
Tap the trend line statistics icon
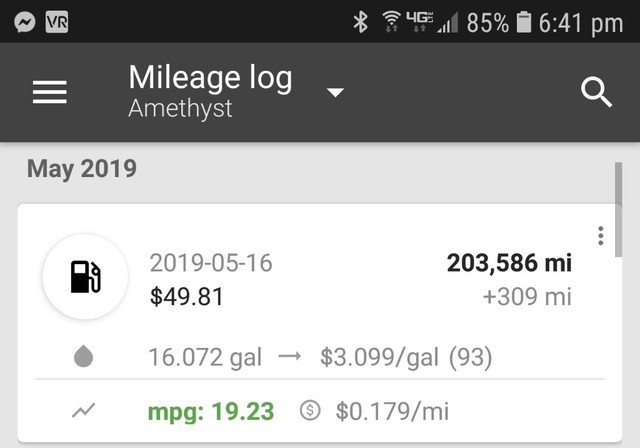click(x=83, y=410)
